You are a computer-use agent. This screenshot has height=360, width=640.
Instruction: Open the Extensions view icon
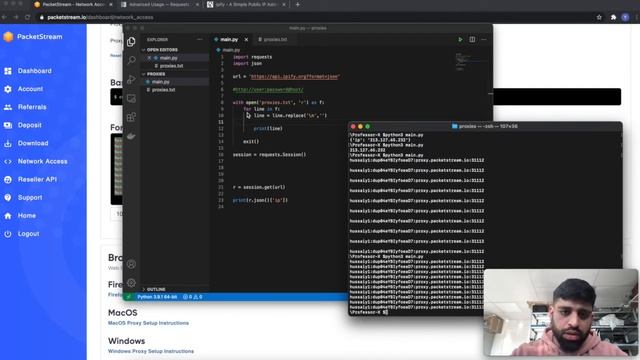(131, 117)
